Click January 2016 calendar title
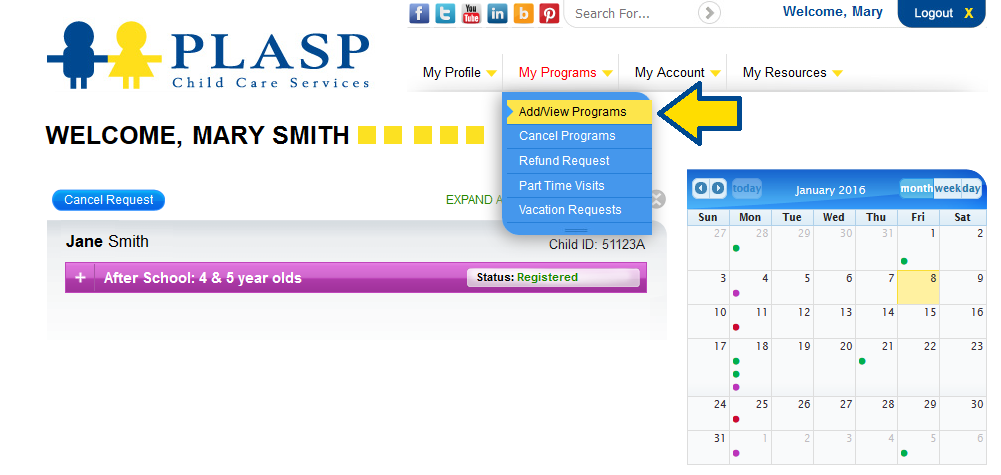This screenshot has width=1001, height=475. point(830,190)
